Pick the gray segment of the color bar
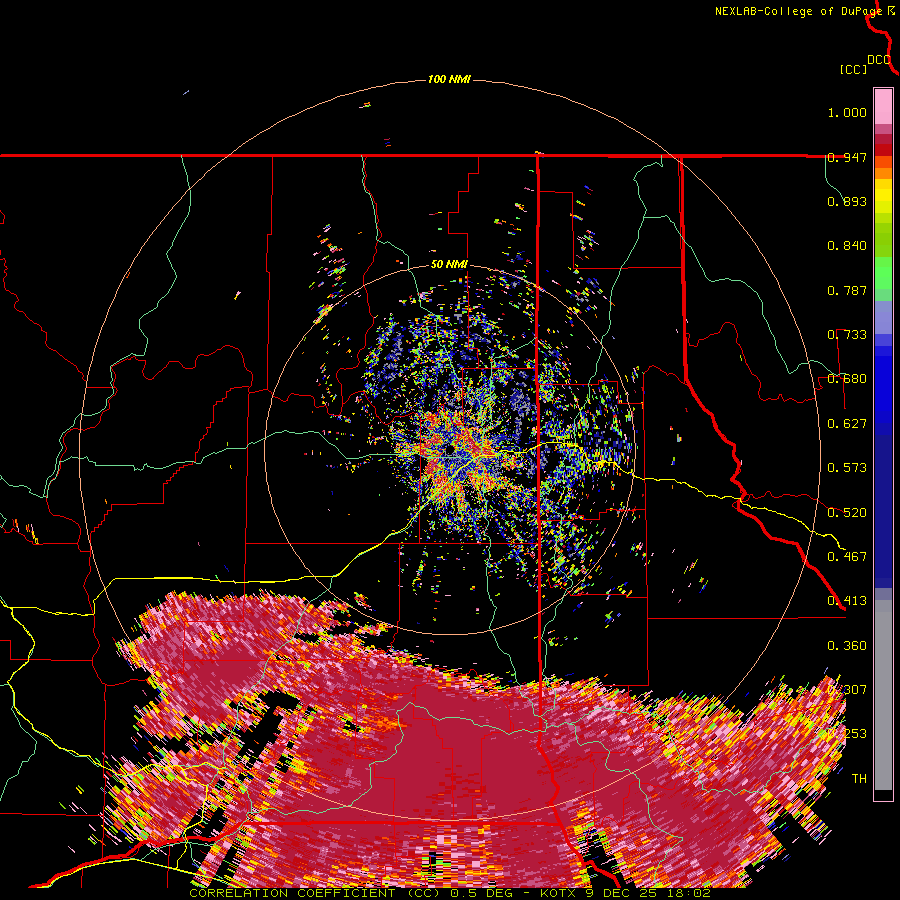 pyautogui.click(x=883, y=695)
